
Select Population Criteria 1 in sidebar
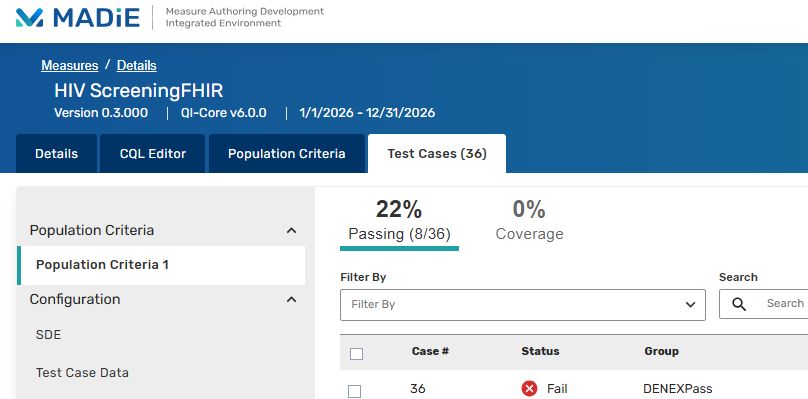pyautogui.click(x=161, y=265)
